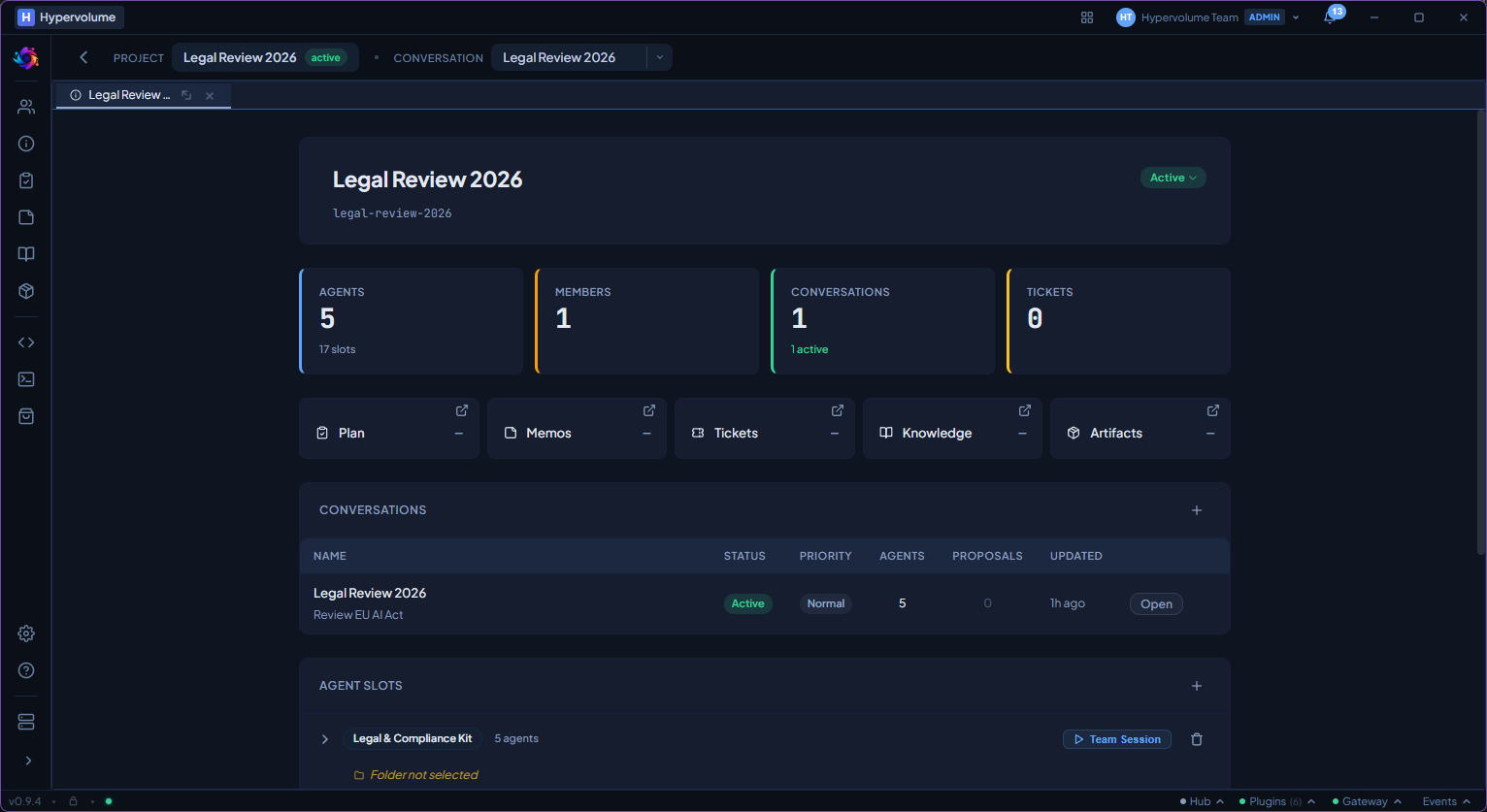Click the Hypervolume colorful logo in sidebar
This screenshot has height=812, width=1487.
(x=26, y=58)
